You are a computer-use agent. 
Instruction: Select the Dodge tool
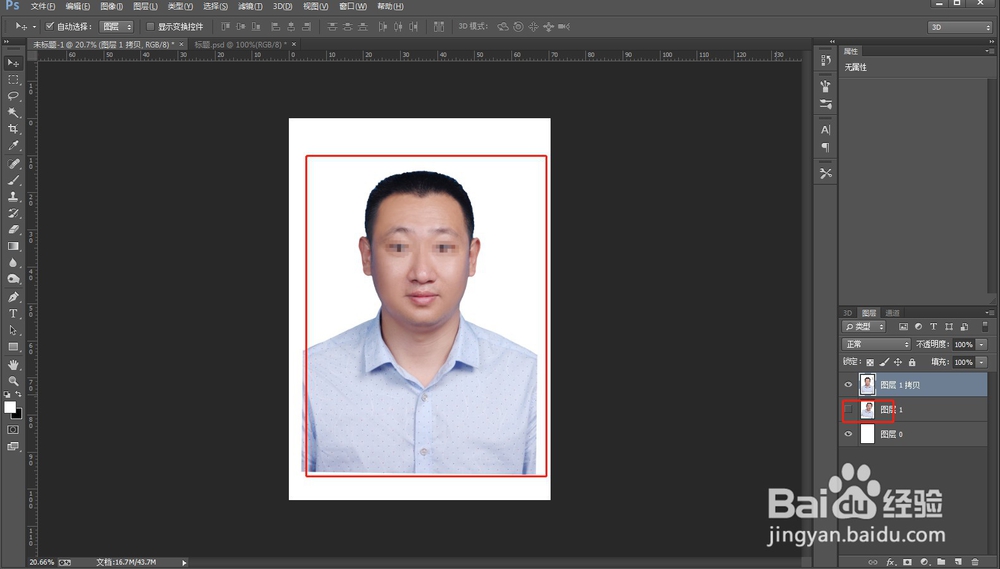(x=13, y=279)
